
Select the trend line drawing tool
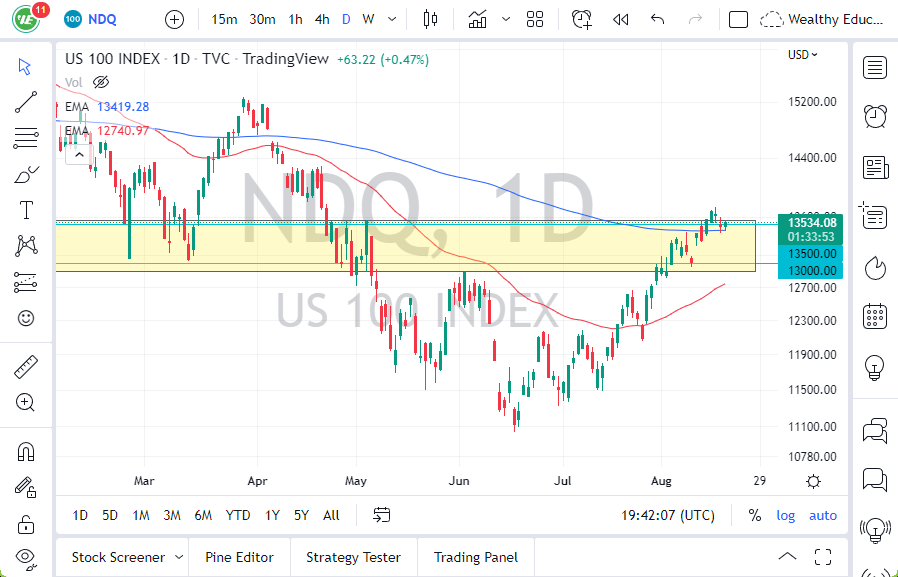tap(26, 101)
